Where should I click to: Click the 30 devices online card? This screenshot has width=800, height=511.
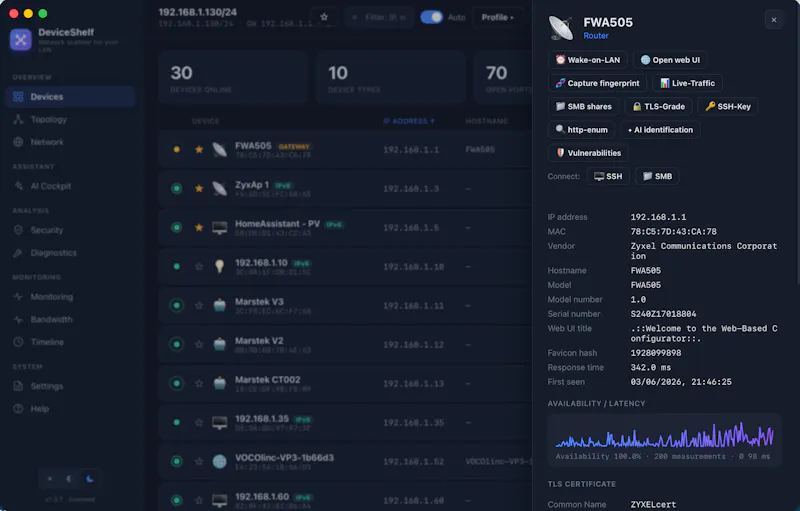[x=233, y=78]
